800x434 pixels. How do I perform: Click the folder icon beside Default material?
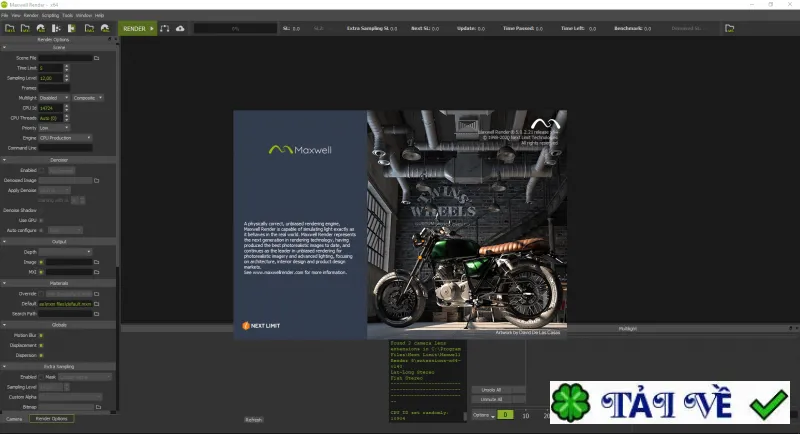pos(96,304)
